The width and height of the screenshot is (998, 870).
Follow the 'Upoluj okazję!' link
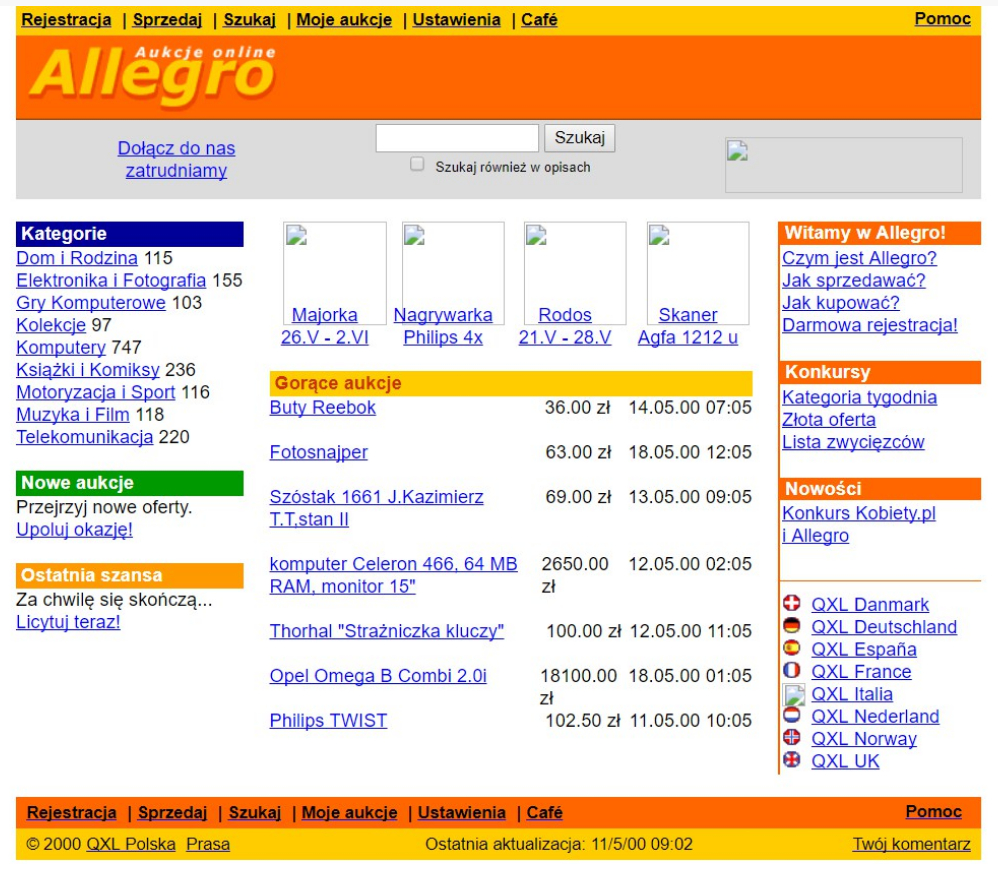[74, 529]
